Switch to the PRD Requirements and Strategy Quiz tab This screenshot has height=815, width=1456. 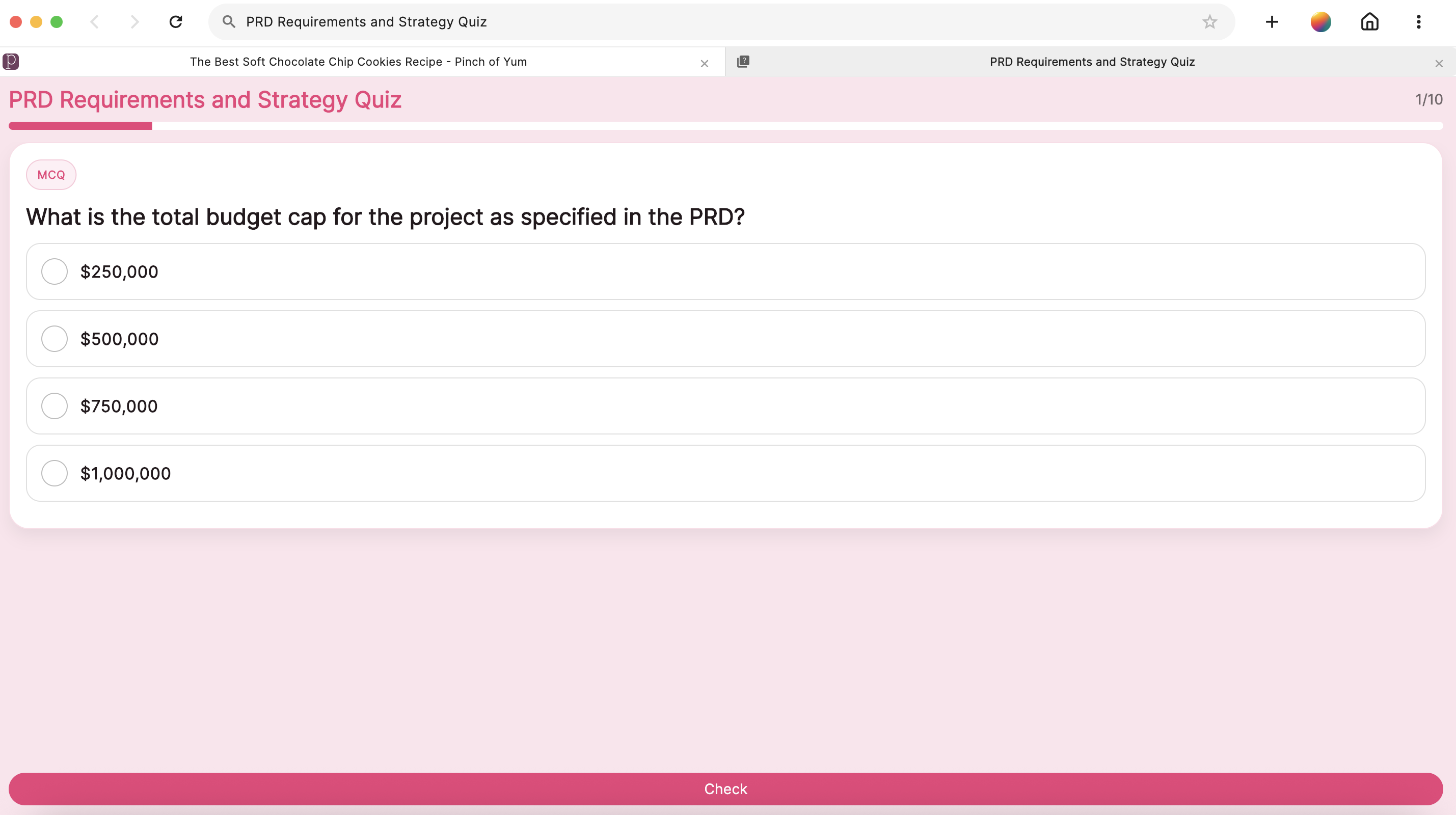[1091, 62]
